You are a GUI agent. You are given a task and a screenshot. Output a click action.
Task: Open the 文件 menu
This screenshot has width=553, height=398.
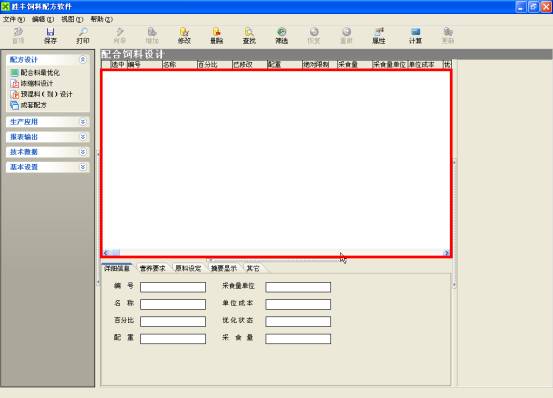pyautogui.click(x=14, y=19)
